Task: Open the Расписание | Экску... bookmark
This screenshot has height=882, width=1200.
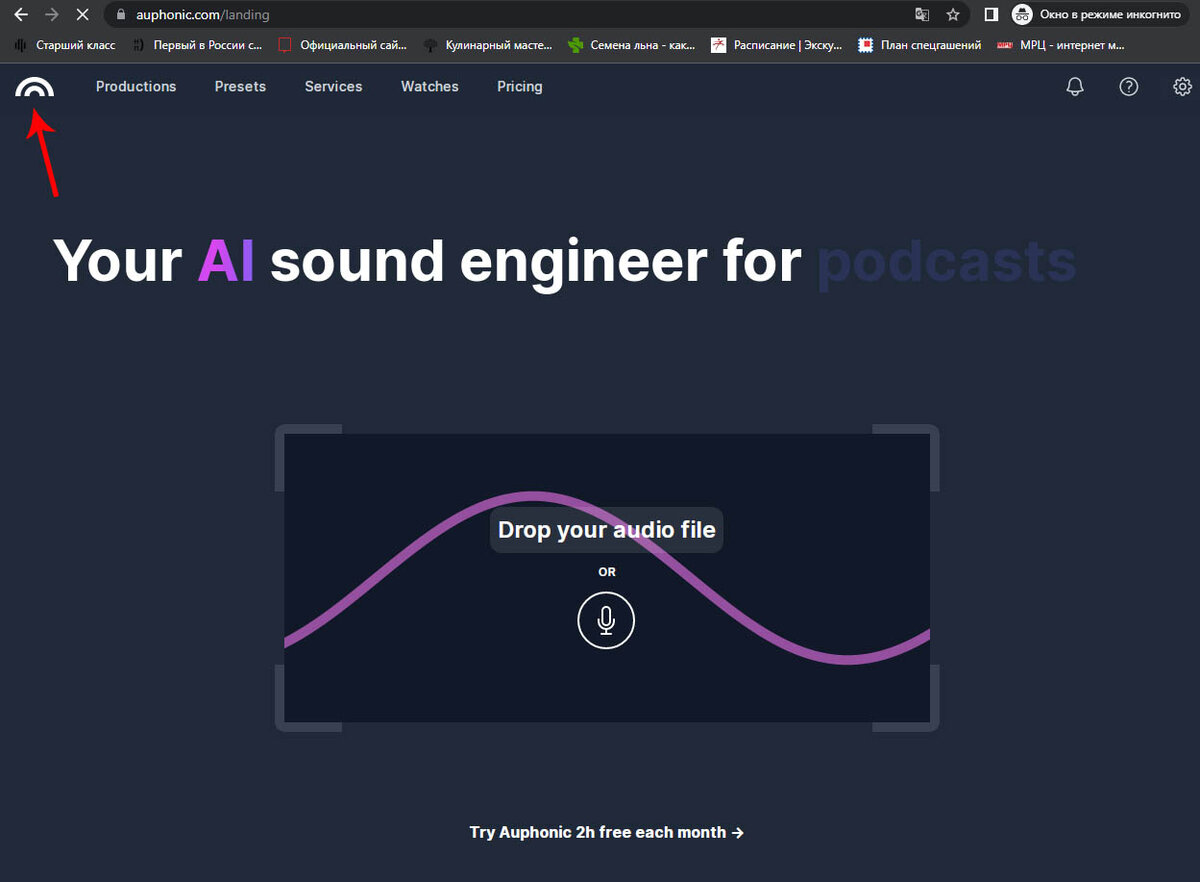Action: tap(777, 45)
